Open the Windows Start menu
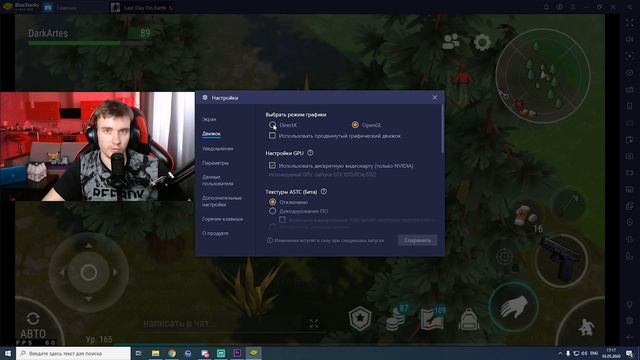This screenshot has width=640, height=360. coord(7,353)
